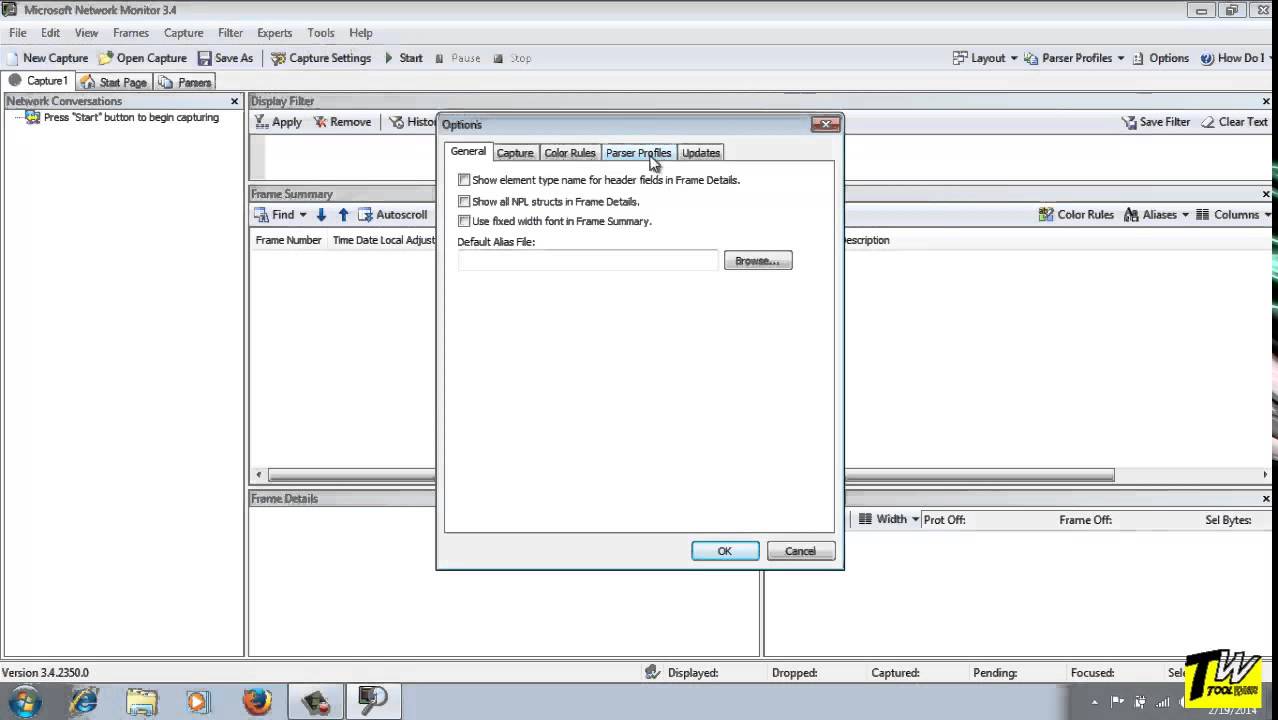Screen dimensions: 1278x720
Task: Open the Layout dropdown
Action: point(985,58)
